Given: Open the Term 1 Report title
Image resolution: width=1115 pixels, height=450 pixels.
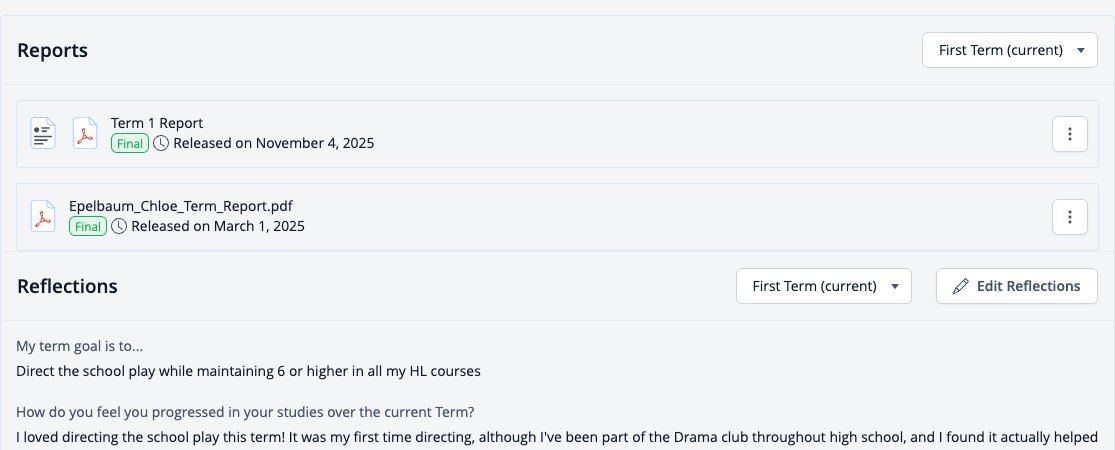Looking at the screenshot, I should [x=157, y=123].
